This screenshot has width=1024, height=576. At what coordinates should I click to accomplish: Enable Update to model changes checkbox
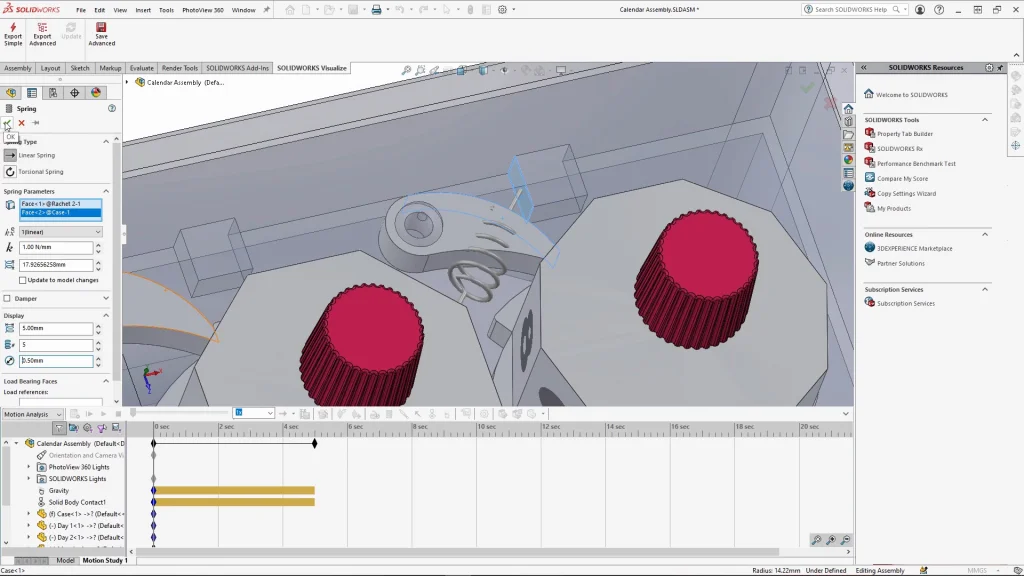[x=23, y=280]
